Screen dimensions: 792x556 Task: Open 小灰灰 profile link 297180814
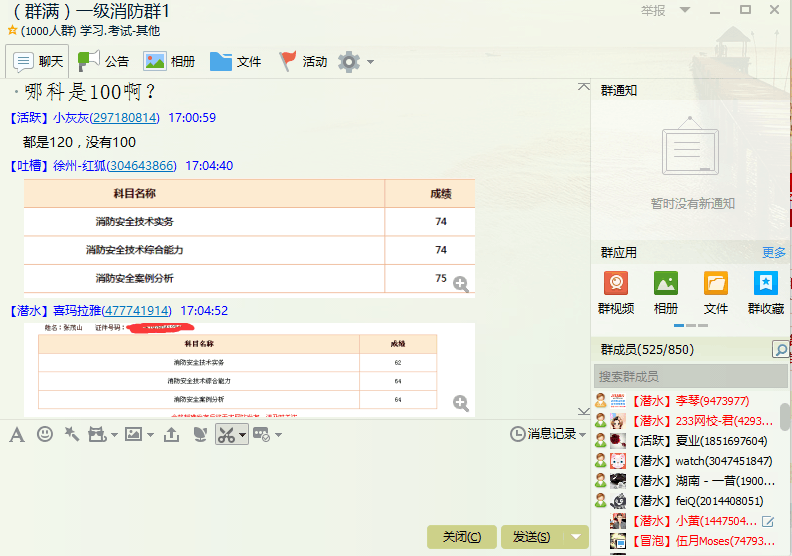tap(124, 118)
